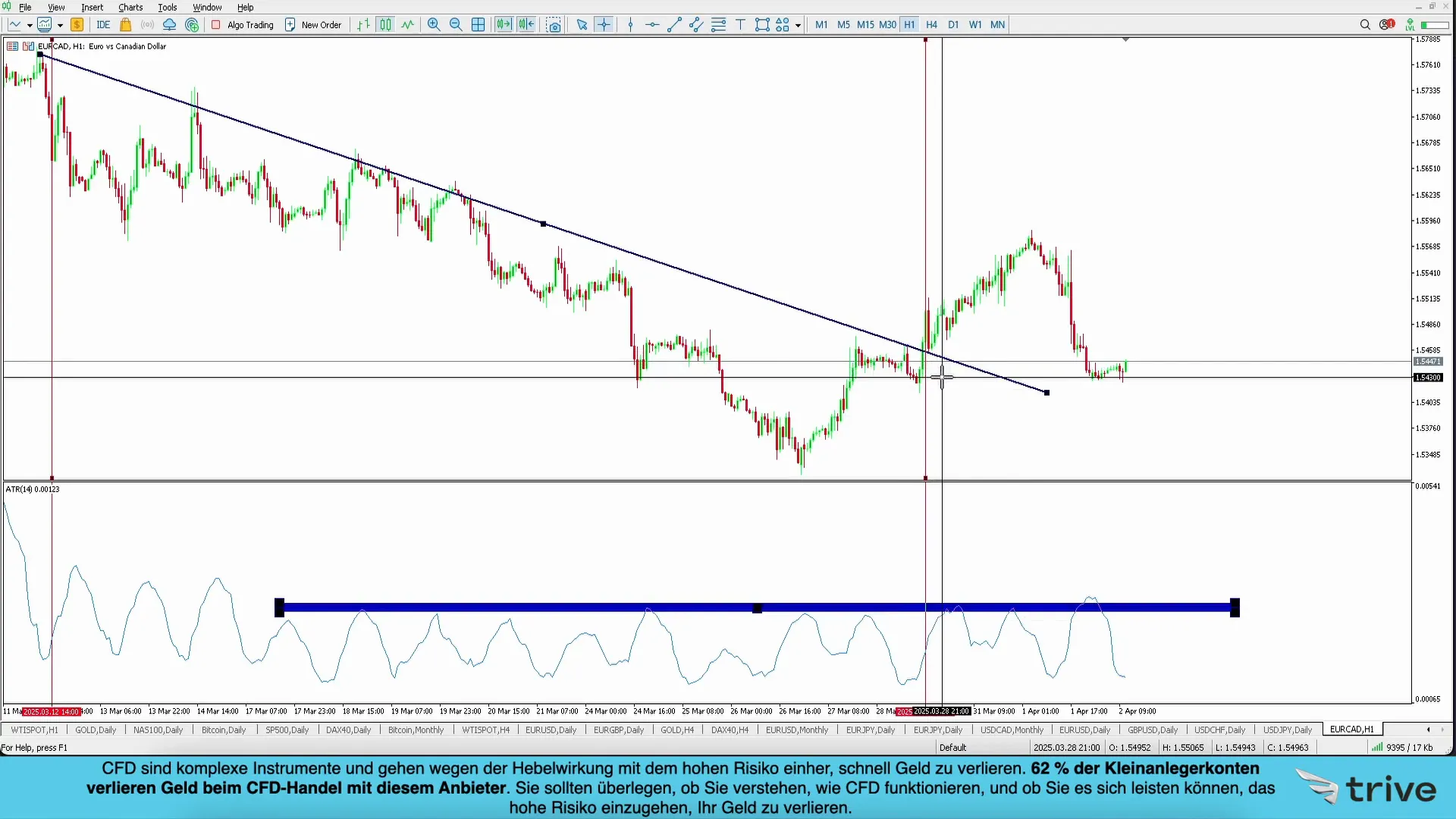Zoom in on the chart
Image resolution: width=1456 pixels, height=819 pixels.
click(434, 24)
